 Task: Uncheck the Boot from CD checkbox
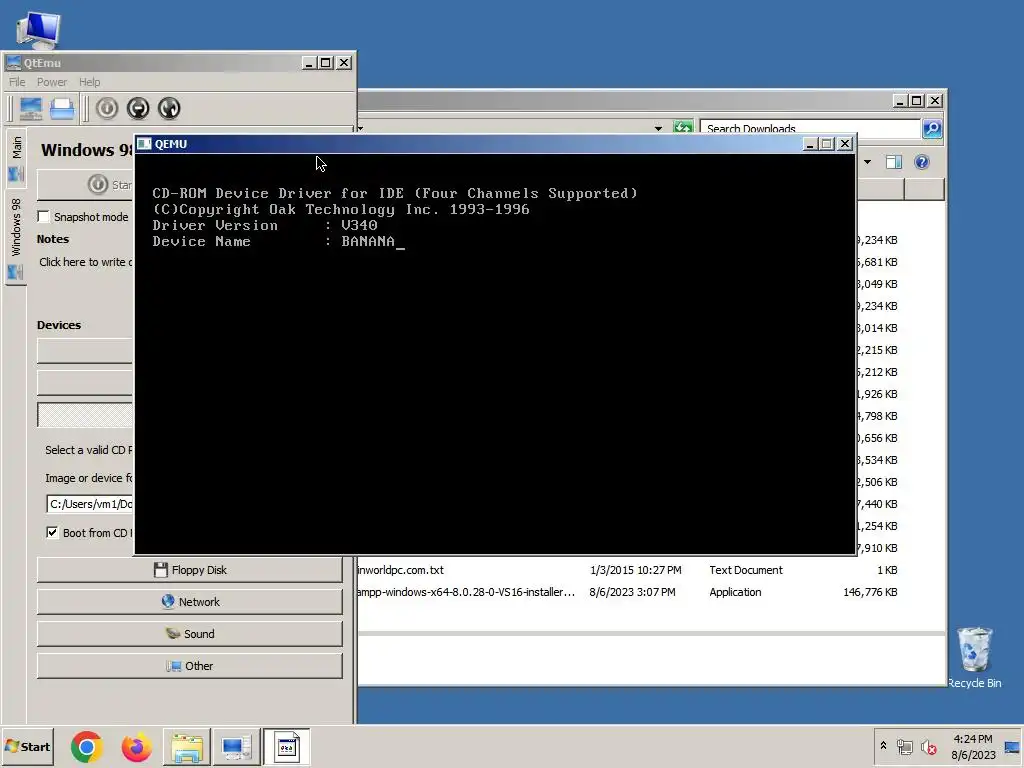pyautogui.click(x=52, y=533)
